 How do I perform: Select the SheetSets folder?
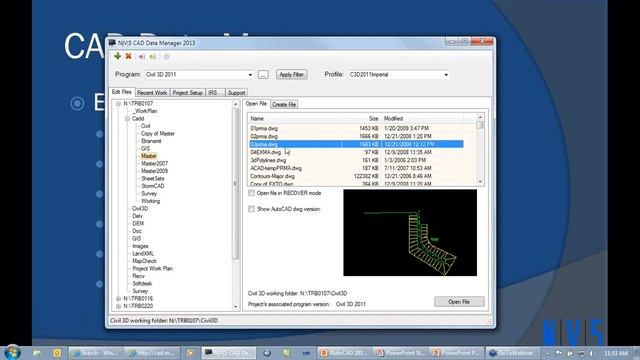coord(153,178)
